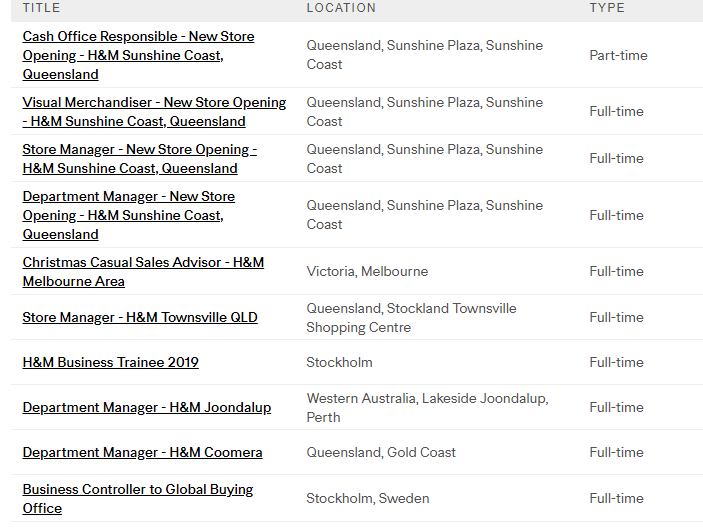Click Western Australia, Lakeside Joondalup location text
Screen dimensions: 703x528
(426, 407)
